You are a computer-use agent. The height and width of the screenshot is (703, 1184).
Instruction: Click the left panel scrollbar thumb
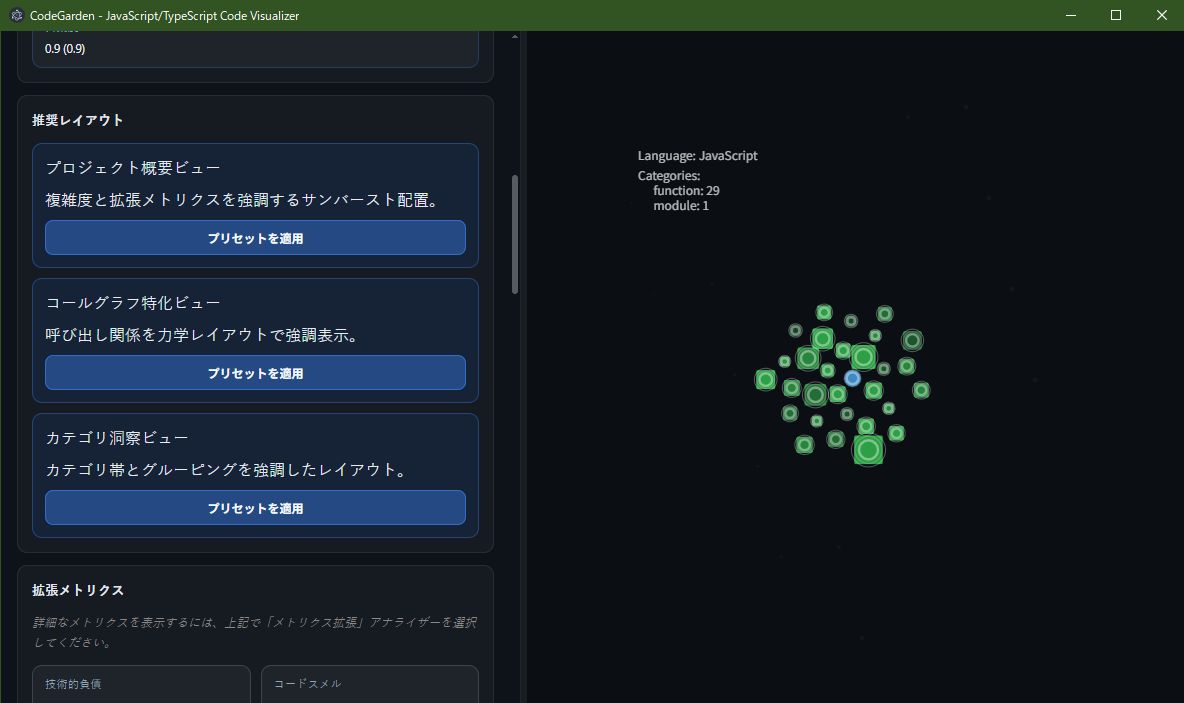click(x=515, y=234)
